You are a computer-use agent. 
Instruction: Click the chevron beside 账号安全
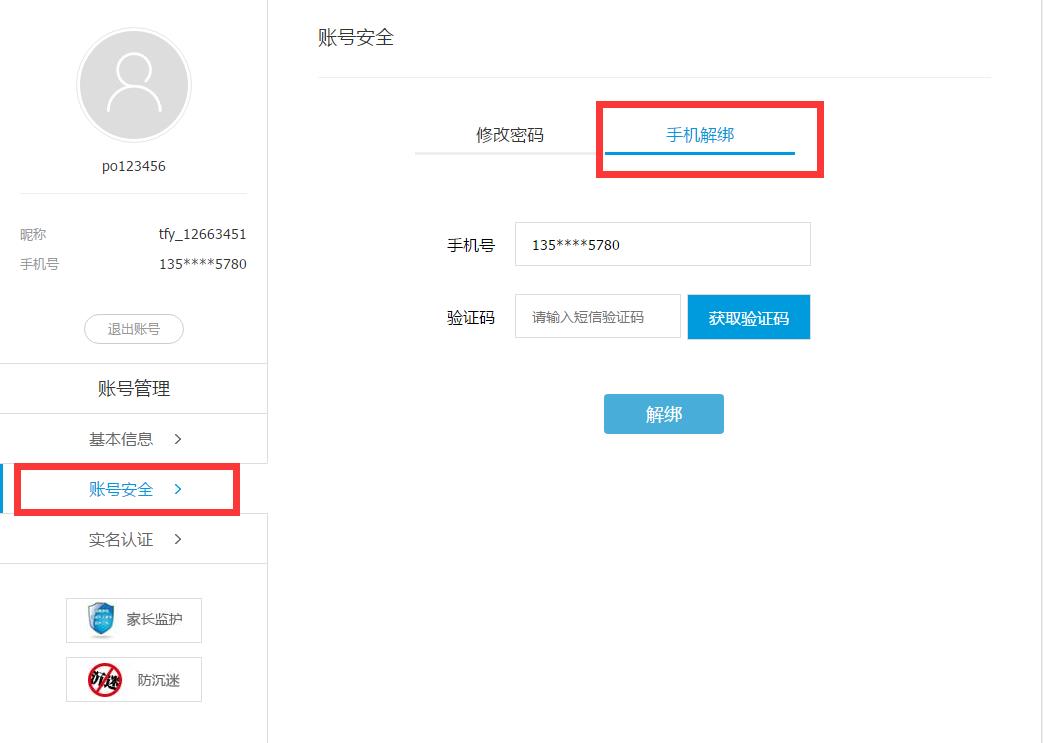pyautogui.click(x=178, y=489)
